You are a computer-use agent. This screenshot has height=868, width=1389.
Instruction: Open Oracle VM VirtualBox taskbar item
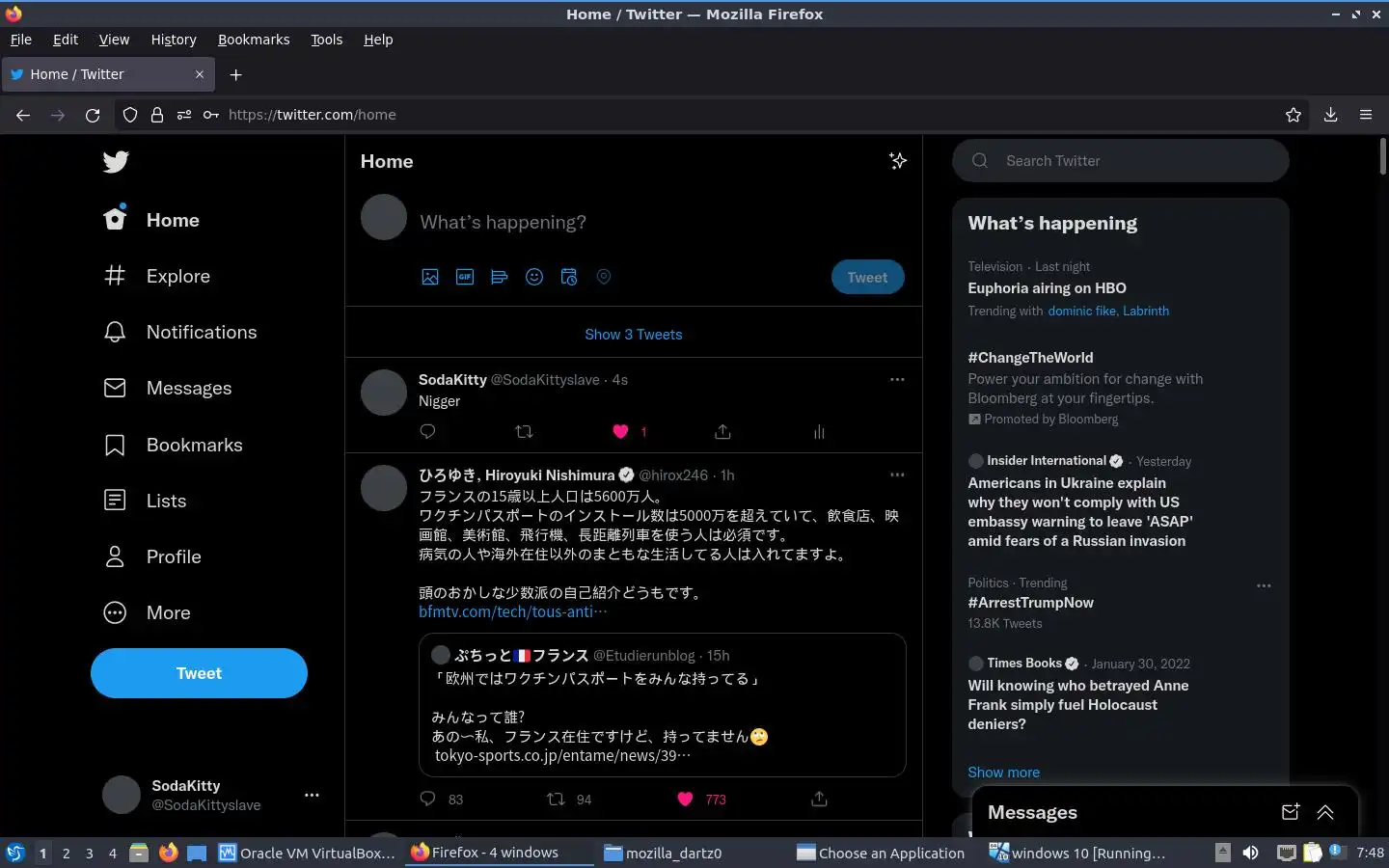308,853
